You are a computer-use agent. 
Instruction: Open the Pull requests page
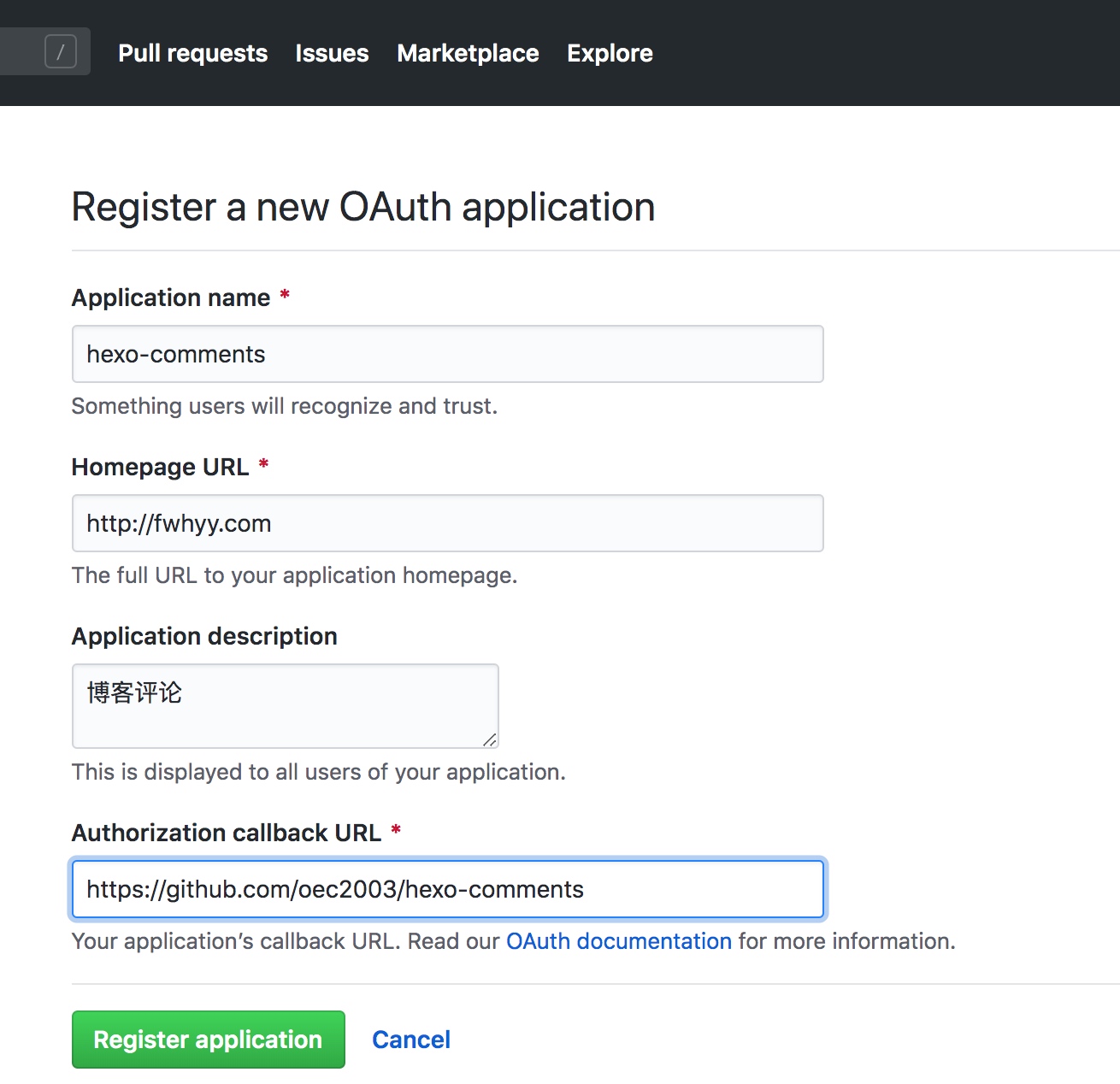tap(192, 53)
